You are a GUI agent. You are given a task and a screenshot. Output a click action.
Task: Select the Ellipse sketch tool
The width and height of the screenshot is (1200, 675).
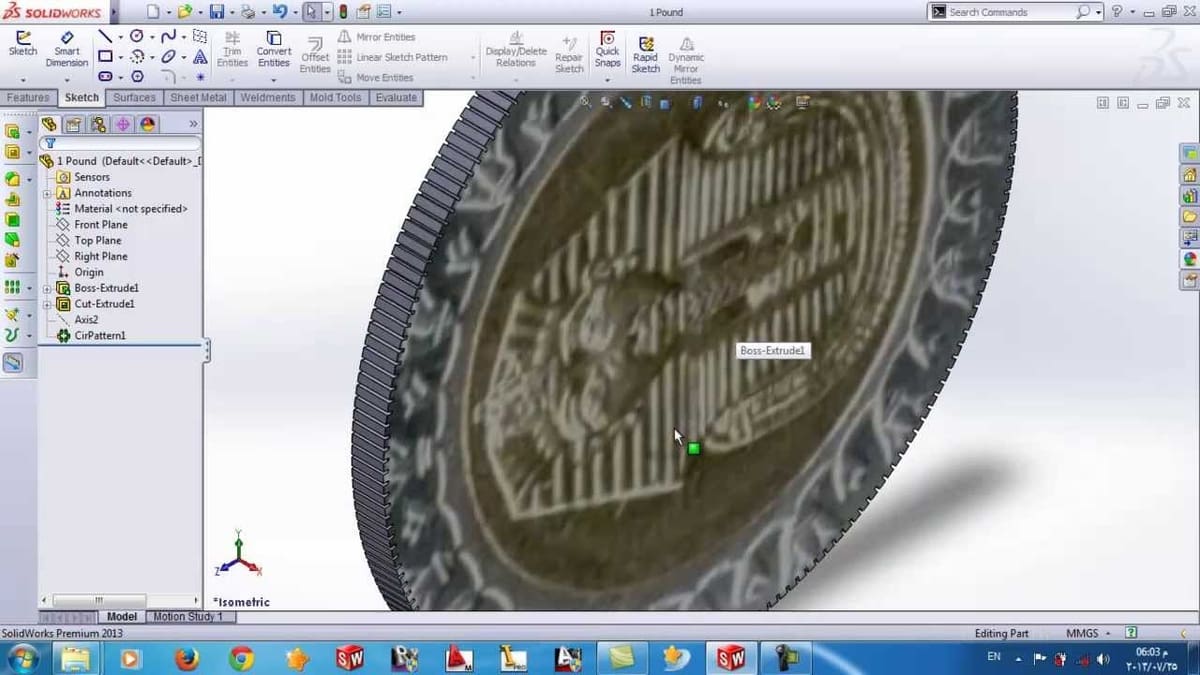[168, 57]
